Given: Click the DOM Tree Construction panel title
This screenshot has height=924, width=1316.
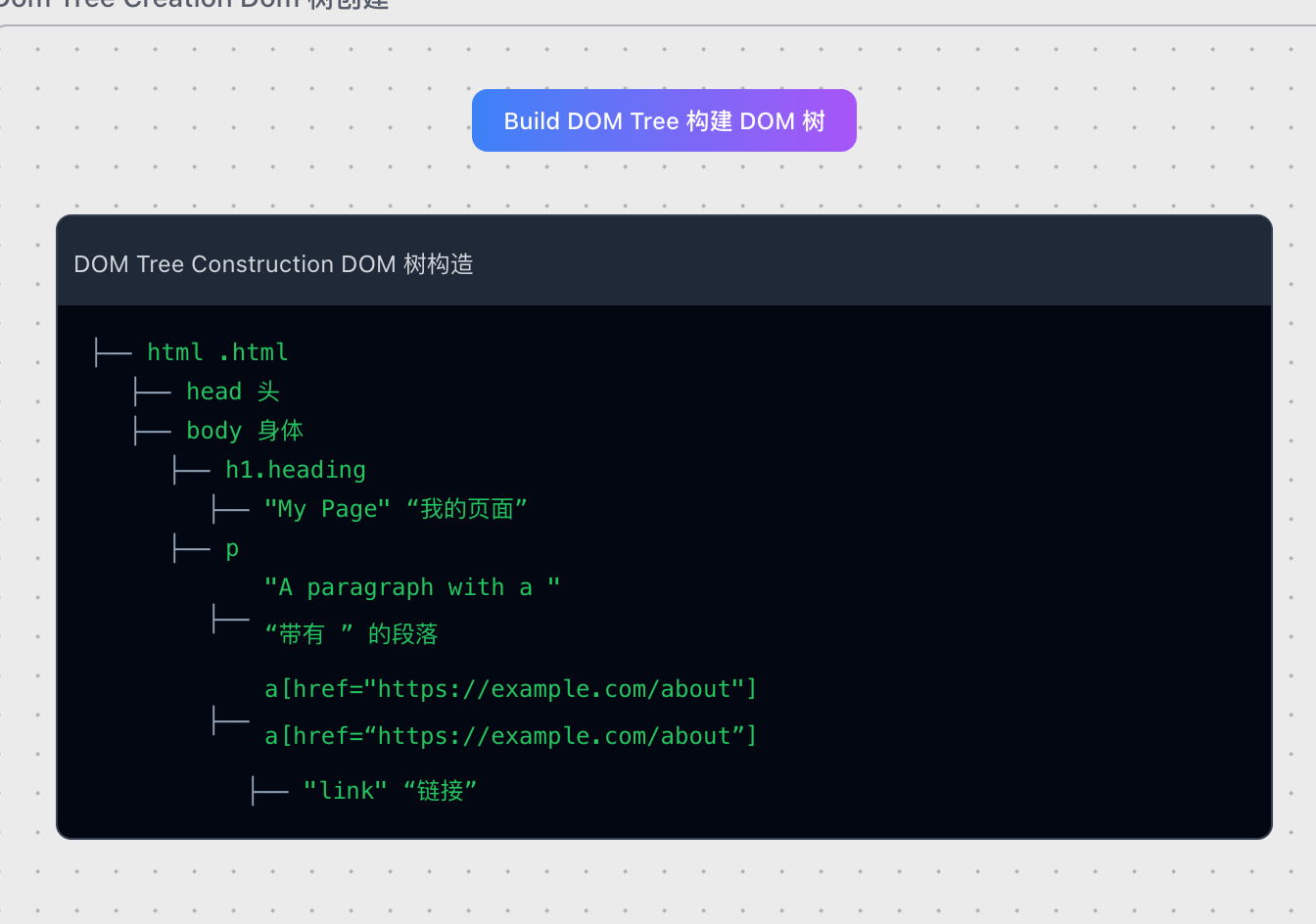Looking at the screenshot, I should (273, 264).
